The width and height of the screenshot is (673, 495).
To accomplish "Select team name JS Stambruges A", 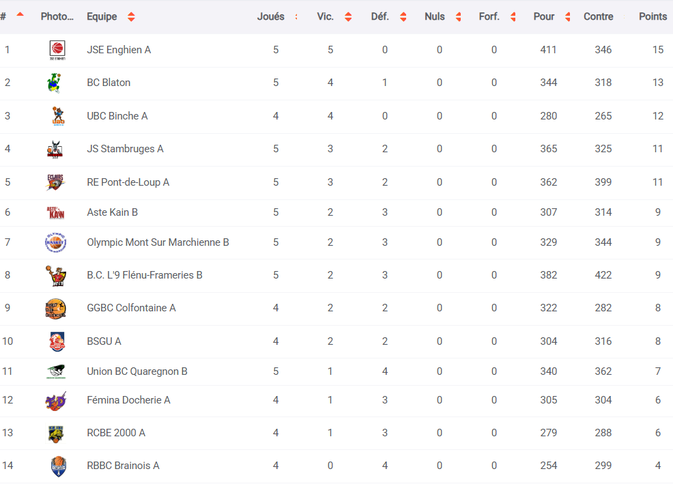I will pos(125,149).
